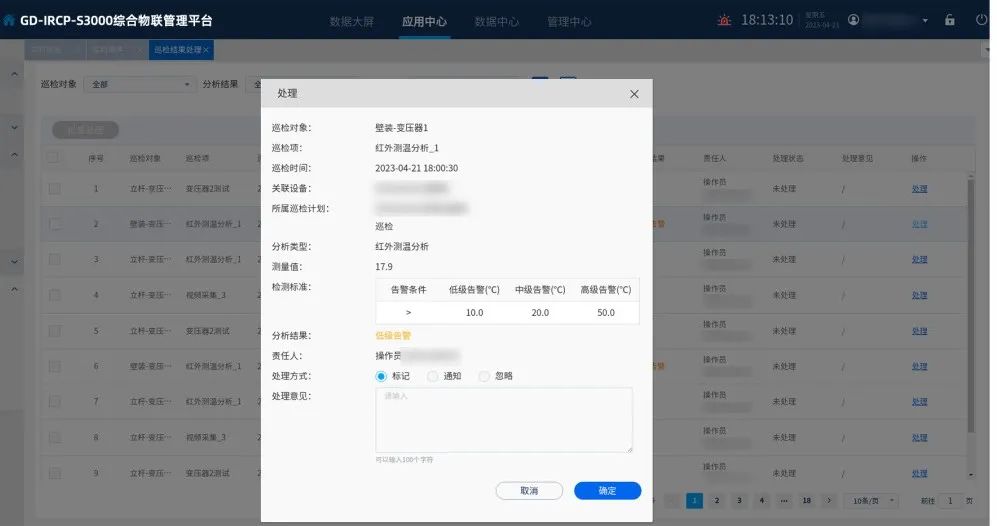Switch to 数据中心 menu
Image resolution: width=997 pixels, height=526 pixels.
click(x=496, y=21)
